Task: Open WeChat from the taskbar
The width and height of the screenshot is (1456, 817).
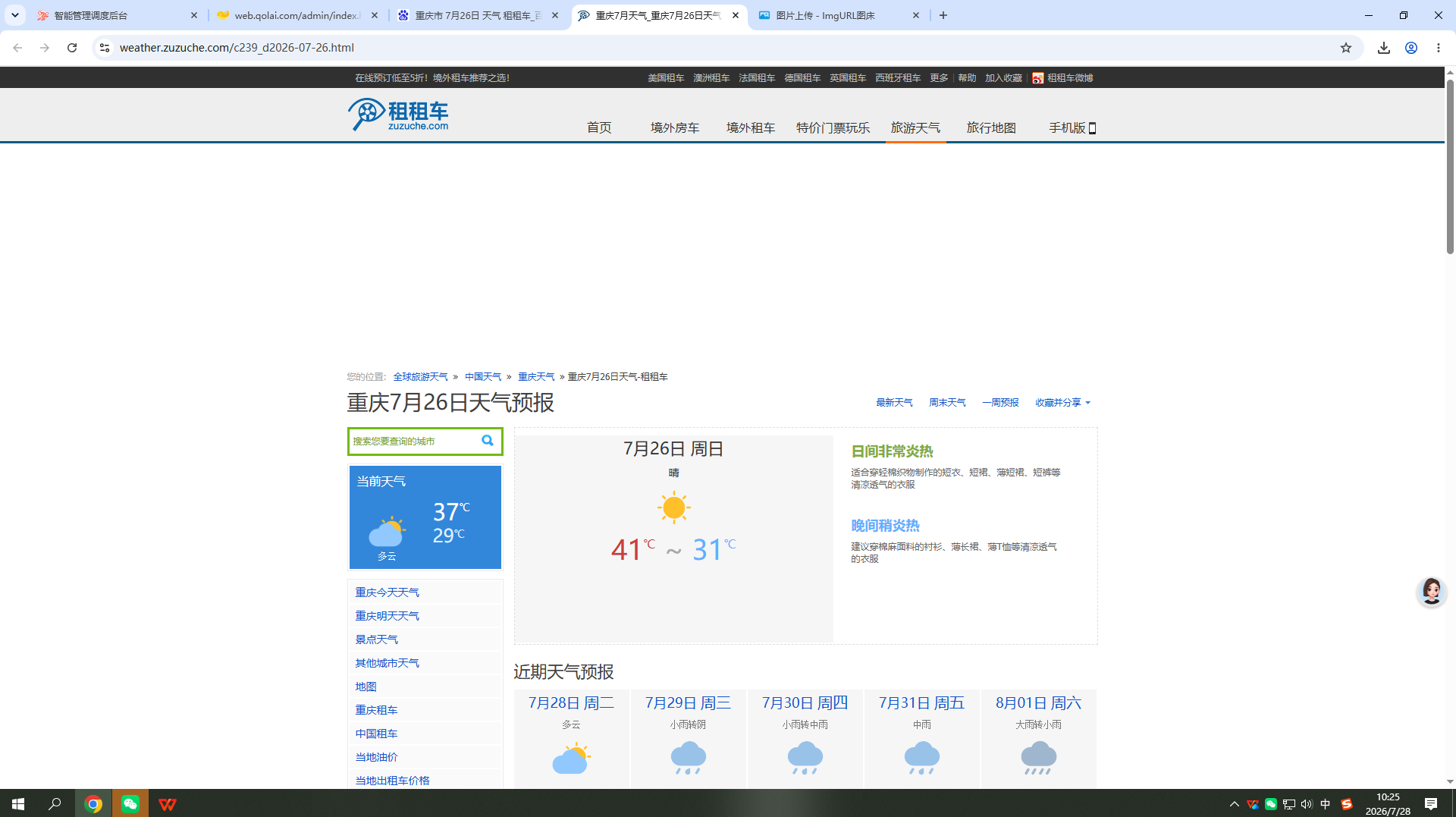Action: (x=130, y=803)
